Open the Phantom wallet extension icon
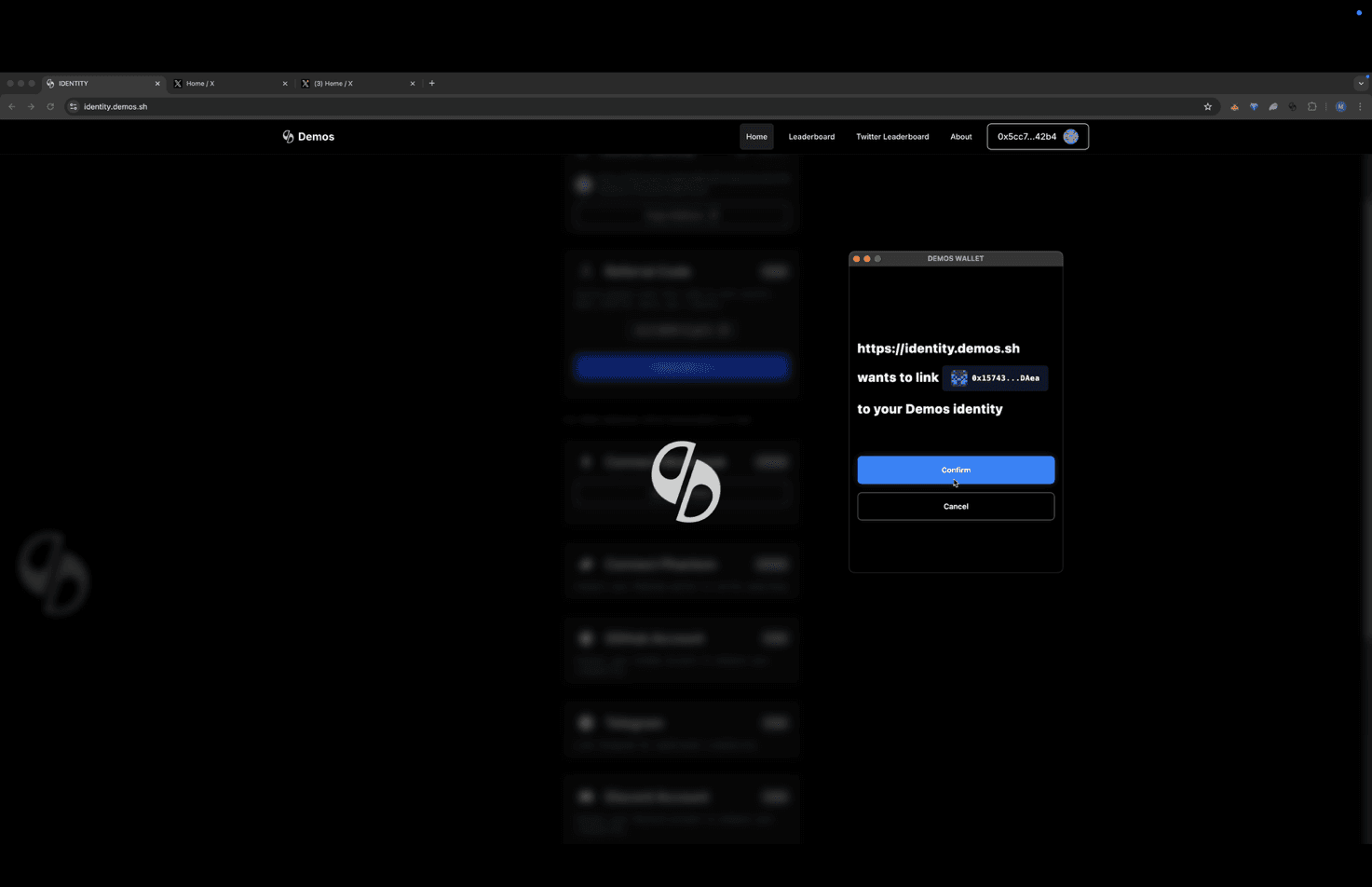The width and height of the screenshot is (1372, 887). (x=1273, y=106)
